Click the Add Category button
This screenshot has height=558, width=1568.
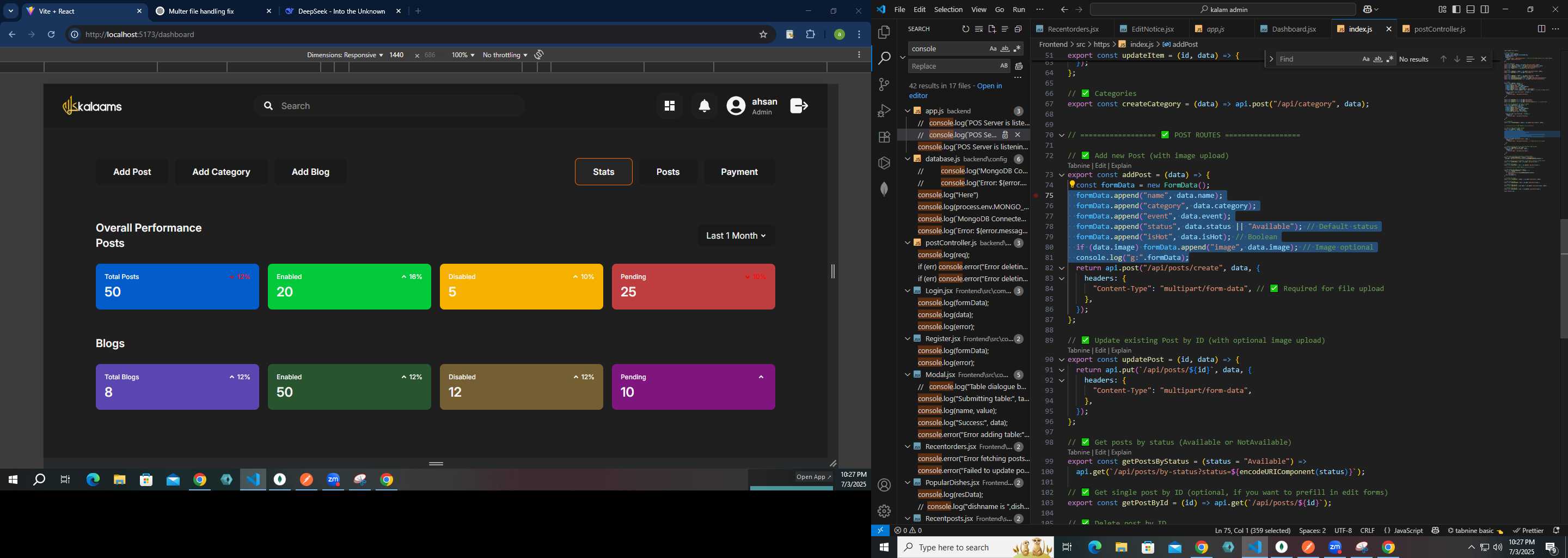point(222,172)
